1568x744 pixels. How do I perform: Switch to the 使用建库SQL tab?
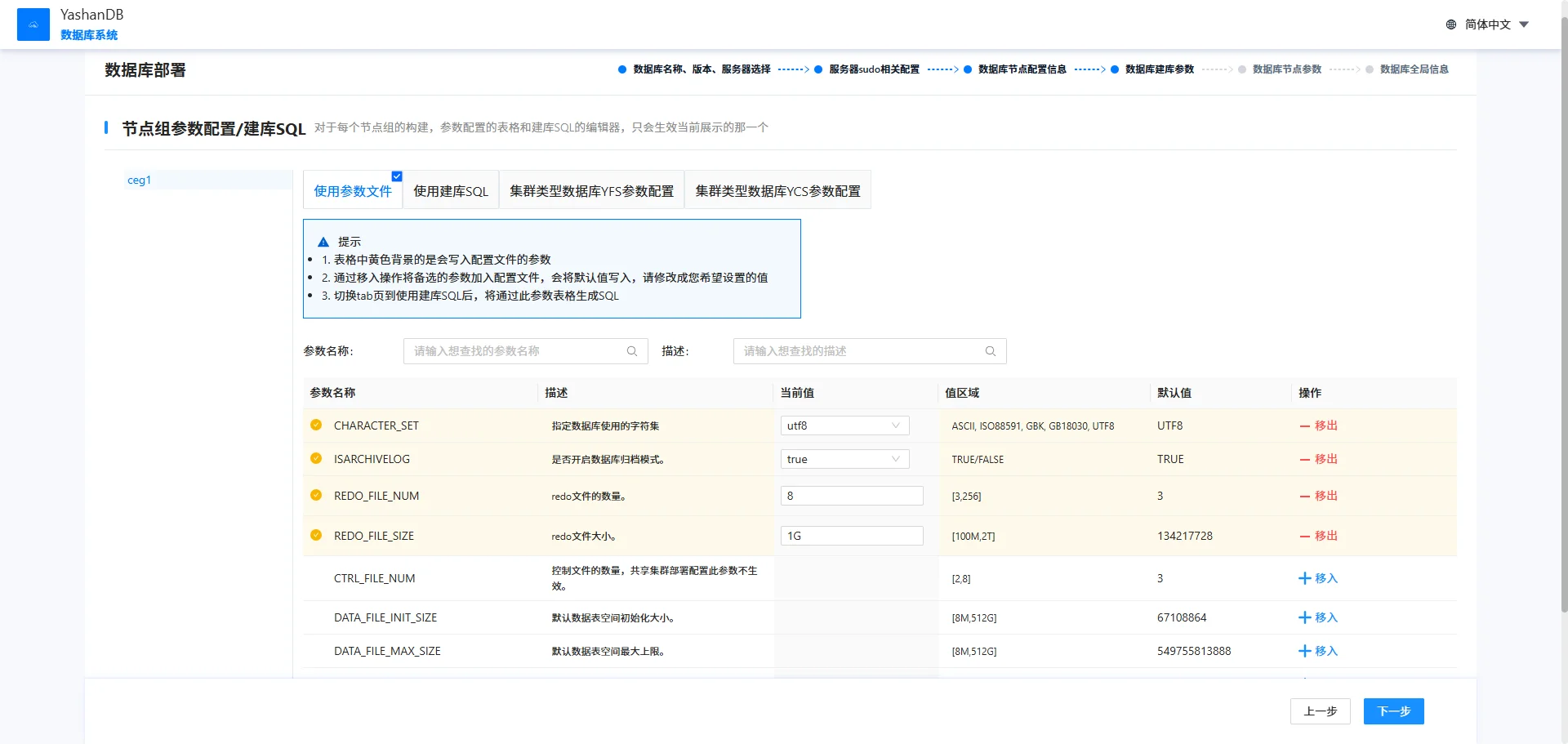(451, 191)
